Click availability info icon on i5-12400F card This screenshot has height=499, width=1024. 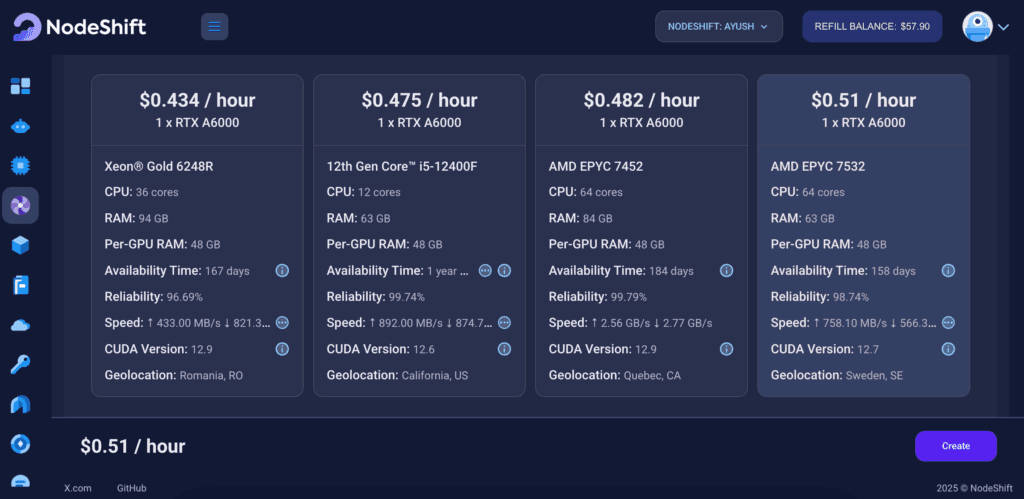[x=504, y=270]
